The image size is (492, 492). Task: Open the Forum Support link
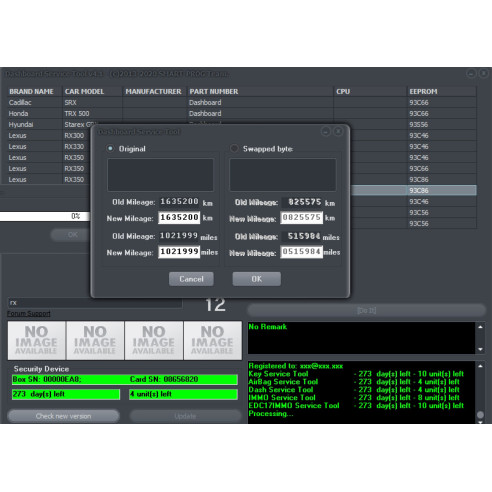click(29, 314)
